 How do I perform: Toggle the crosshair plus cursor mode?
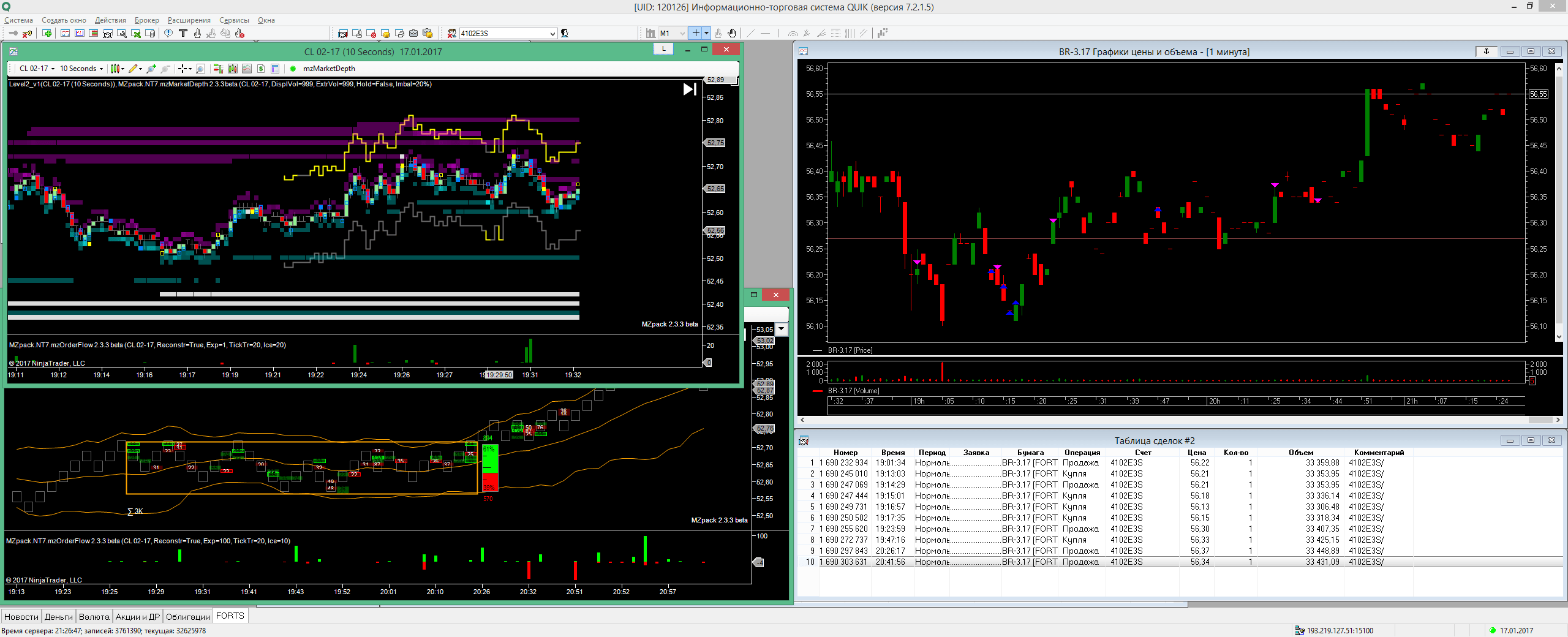(x=696, y=33)
